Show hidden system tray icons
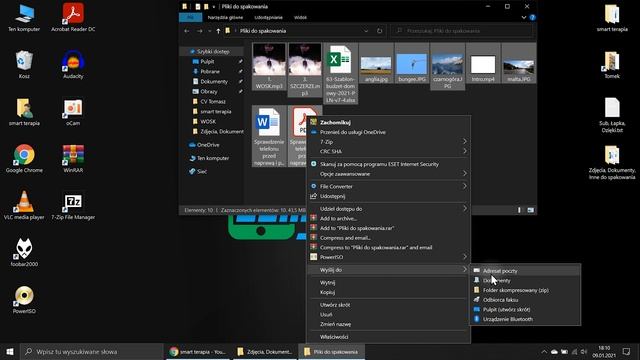Image resolution: width=640 pixels, height=360 pixels. coord(544,352)
